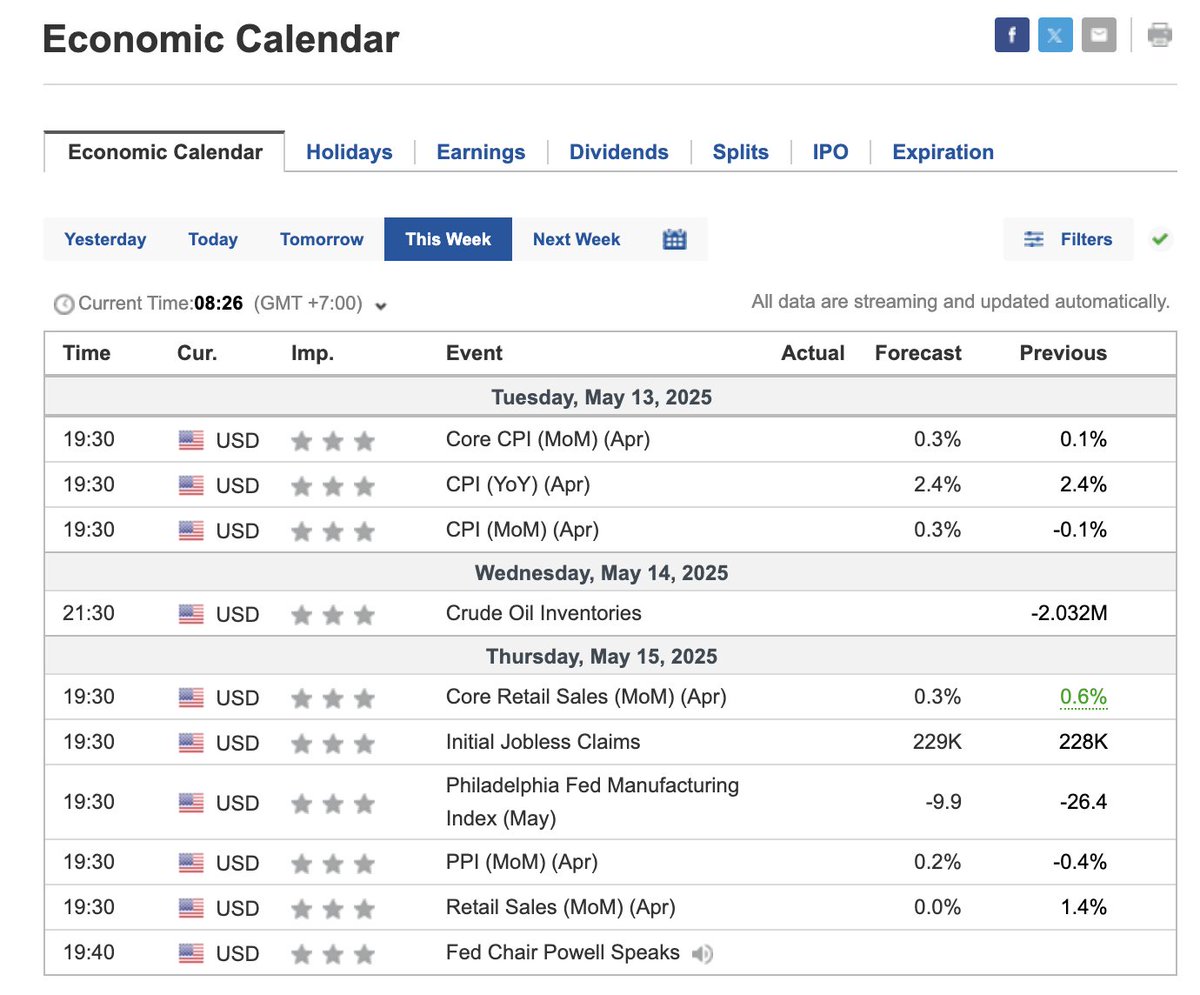Viewport: 1200px width, 995px height.
Task: Share calendar on Facebook
Action: [x=1011, y=36]
